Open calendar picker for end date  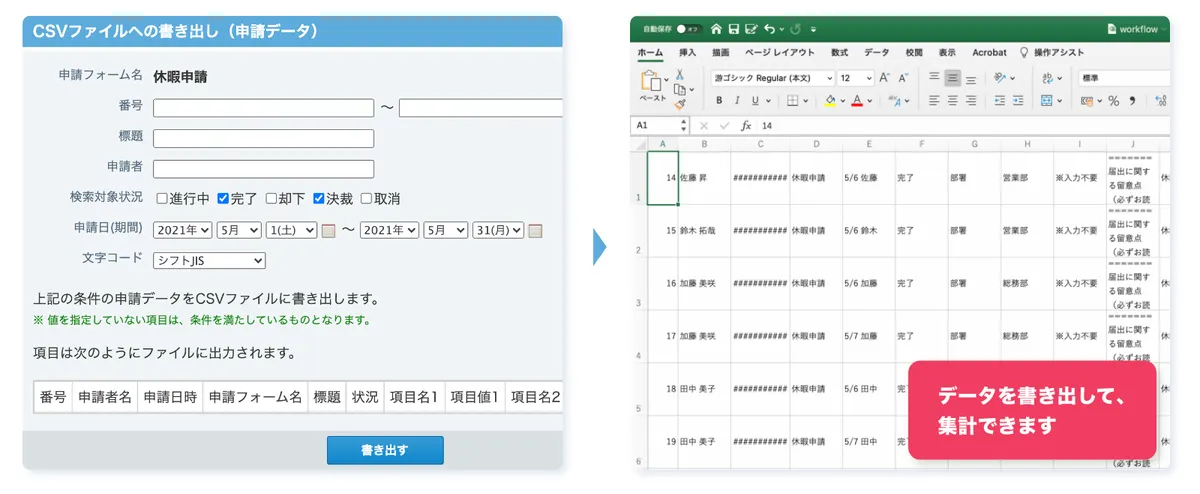(535, 231)
